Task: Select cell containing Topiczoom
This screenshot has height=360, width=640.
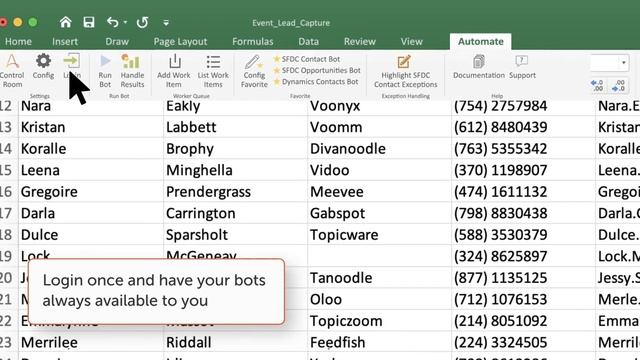Action: 380,321
